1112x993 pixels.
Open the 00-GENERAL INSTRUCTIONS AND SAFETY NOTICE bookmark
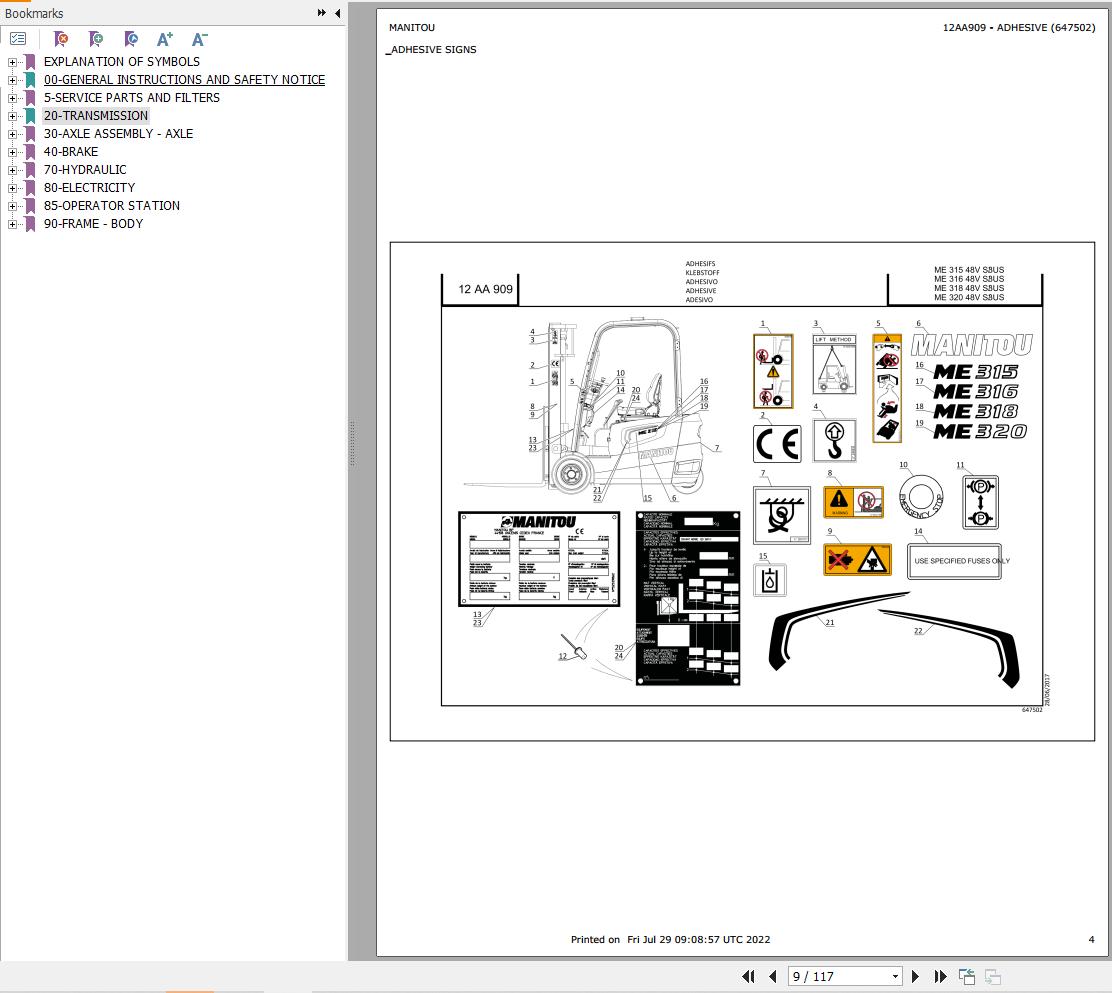(x=184, y=79)
